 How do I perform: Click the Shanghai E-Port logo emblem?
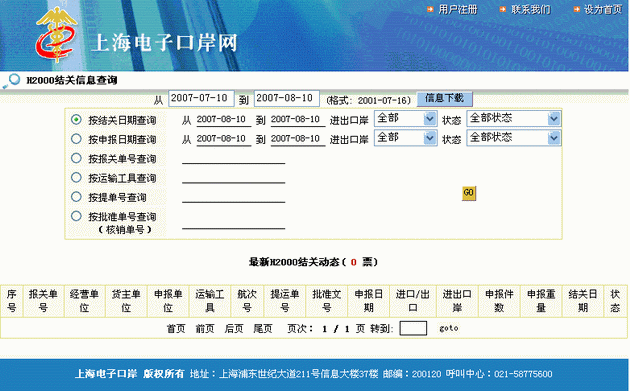[x=56, y=35]
